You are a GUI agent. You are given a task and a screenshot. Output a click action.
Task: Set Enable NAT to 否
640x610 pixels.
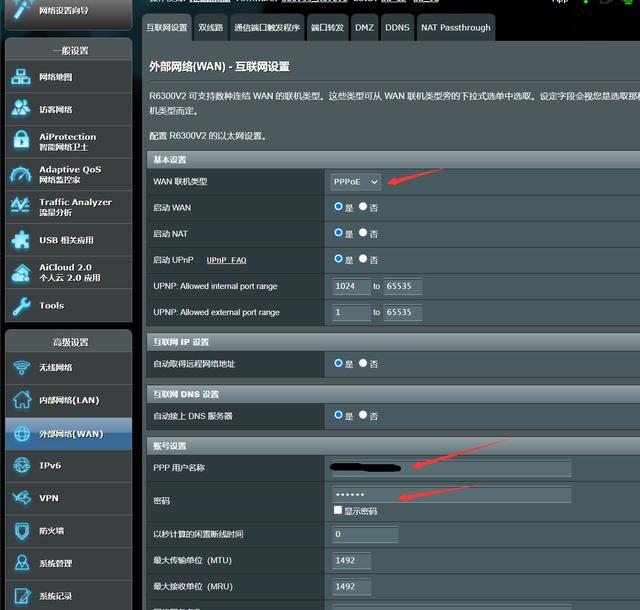tap(363, 233)
